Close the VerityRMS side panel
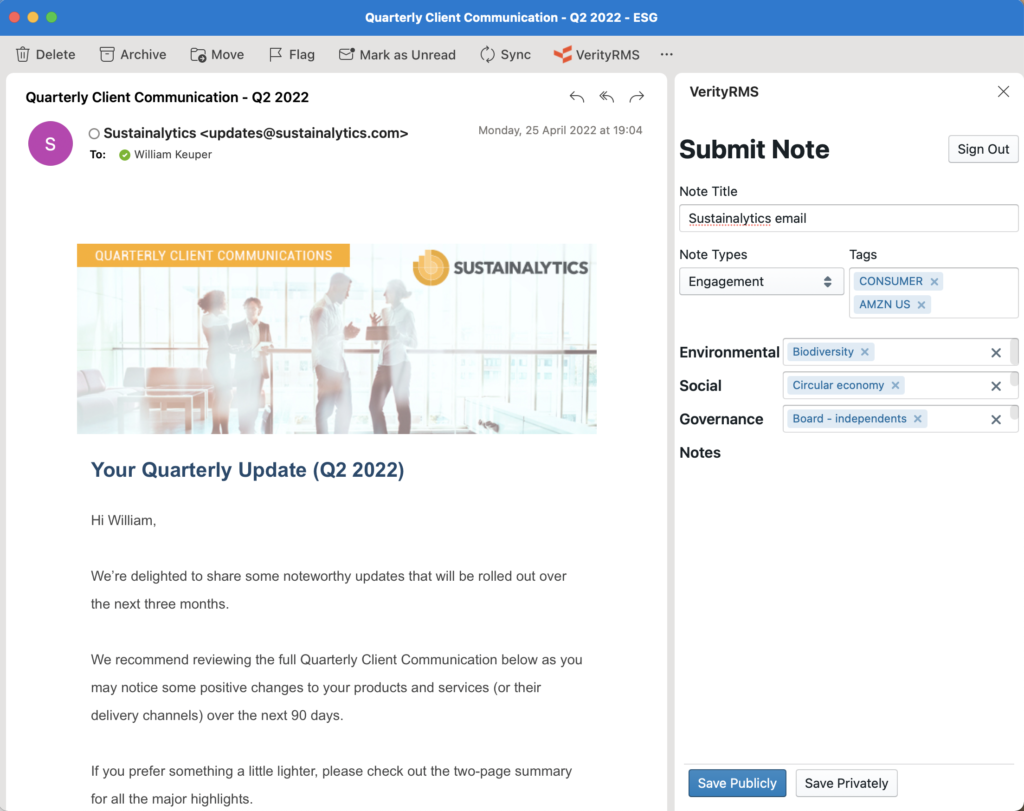1024x811 pixels. (x=1003, y=91)
